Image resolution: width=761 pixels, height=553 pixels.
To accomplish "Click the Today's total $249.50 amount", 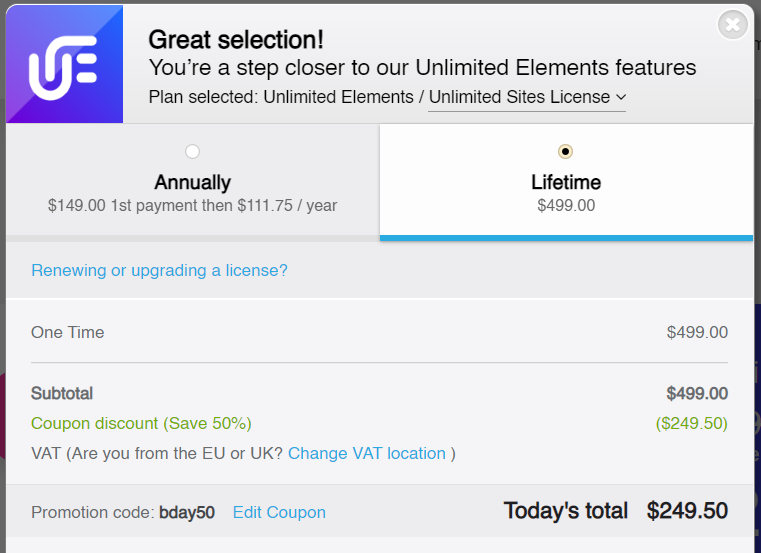I will [x=687, y=511].
